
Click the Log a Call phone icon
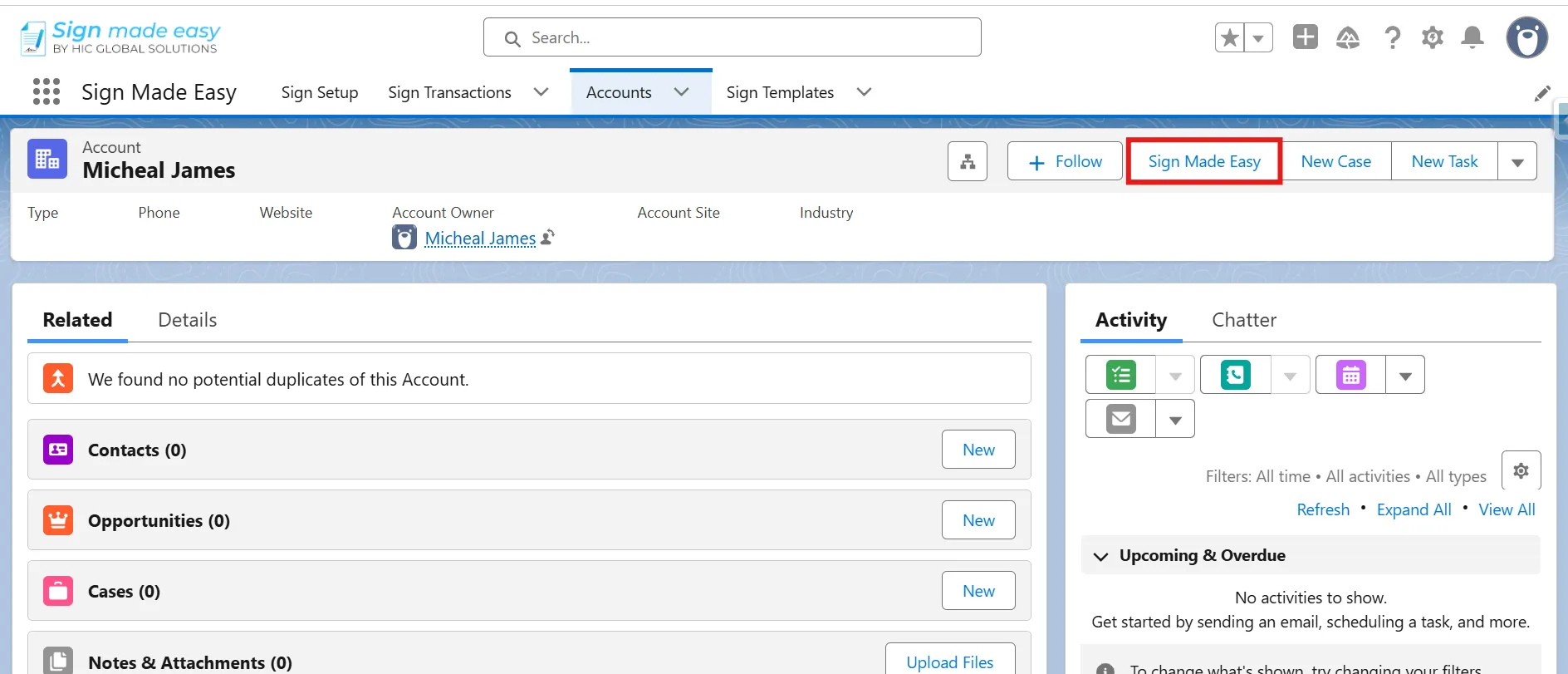1236,375
